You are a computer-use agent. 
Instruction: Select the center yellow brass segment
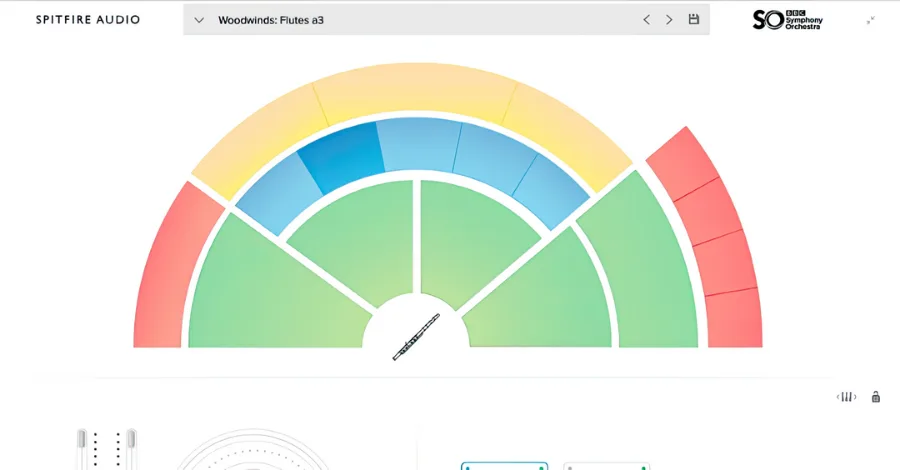(x=414, y=92)
